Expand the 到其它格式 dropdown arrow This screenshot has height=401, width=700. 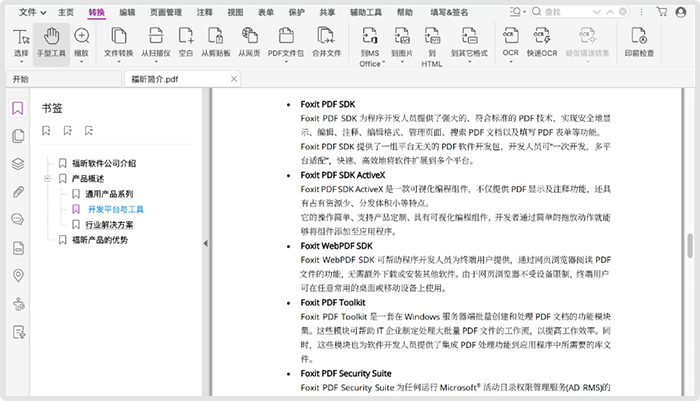469,62
